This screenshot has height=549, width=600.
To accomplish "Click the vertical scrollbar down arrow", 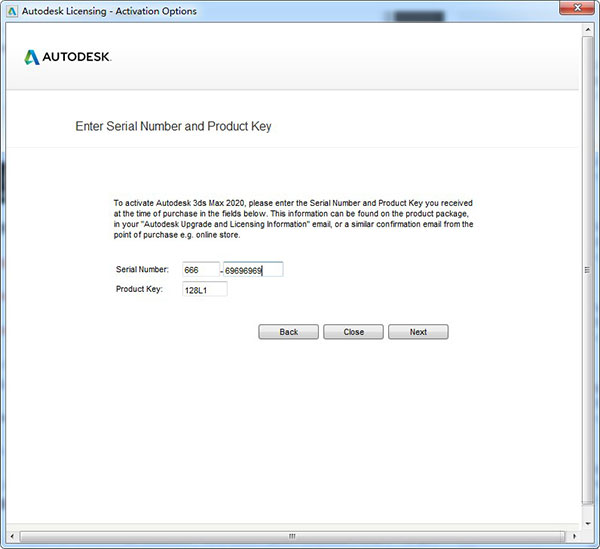I will tap(587, 523).
